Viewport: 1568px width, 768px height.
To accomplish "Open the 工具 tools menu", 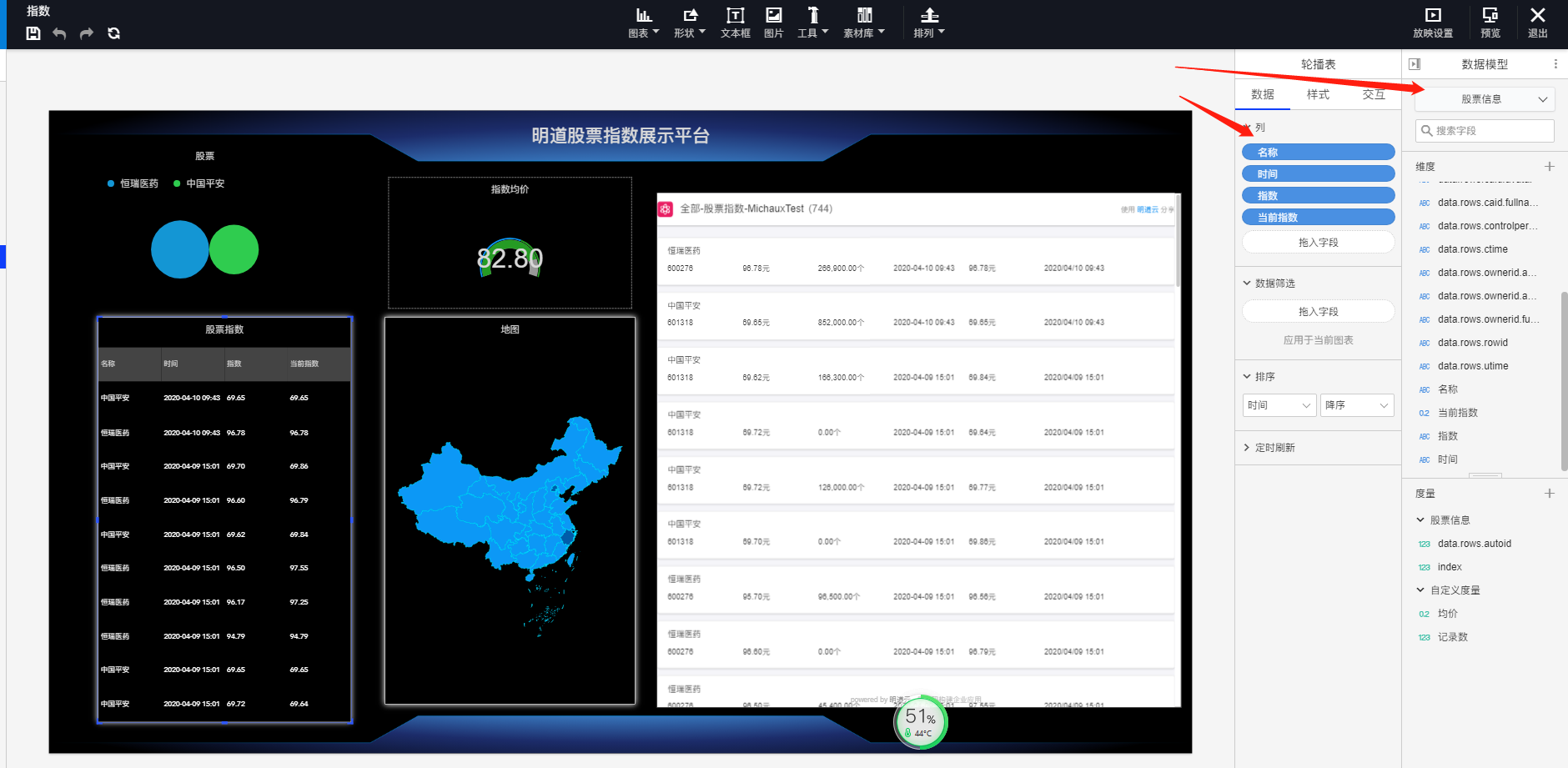I will 813,23.
